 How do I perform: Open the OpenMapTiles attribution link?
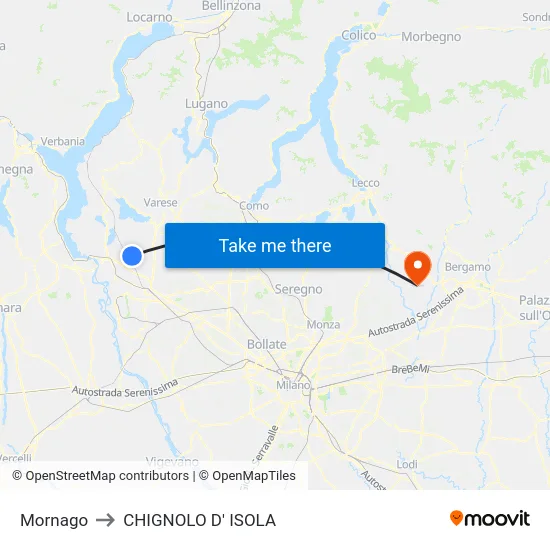coord(247,476)
